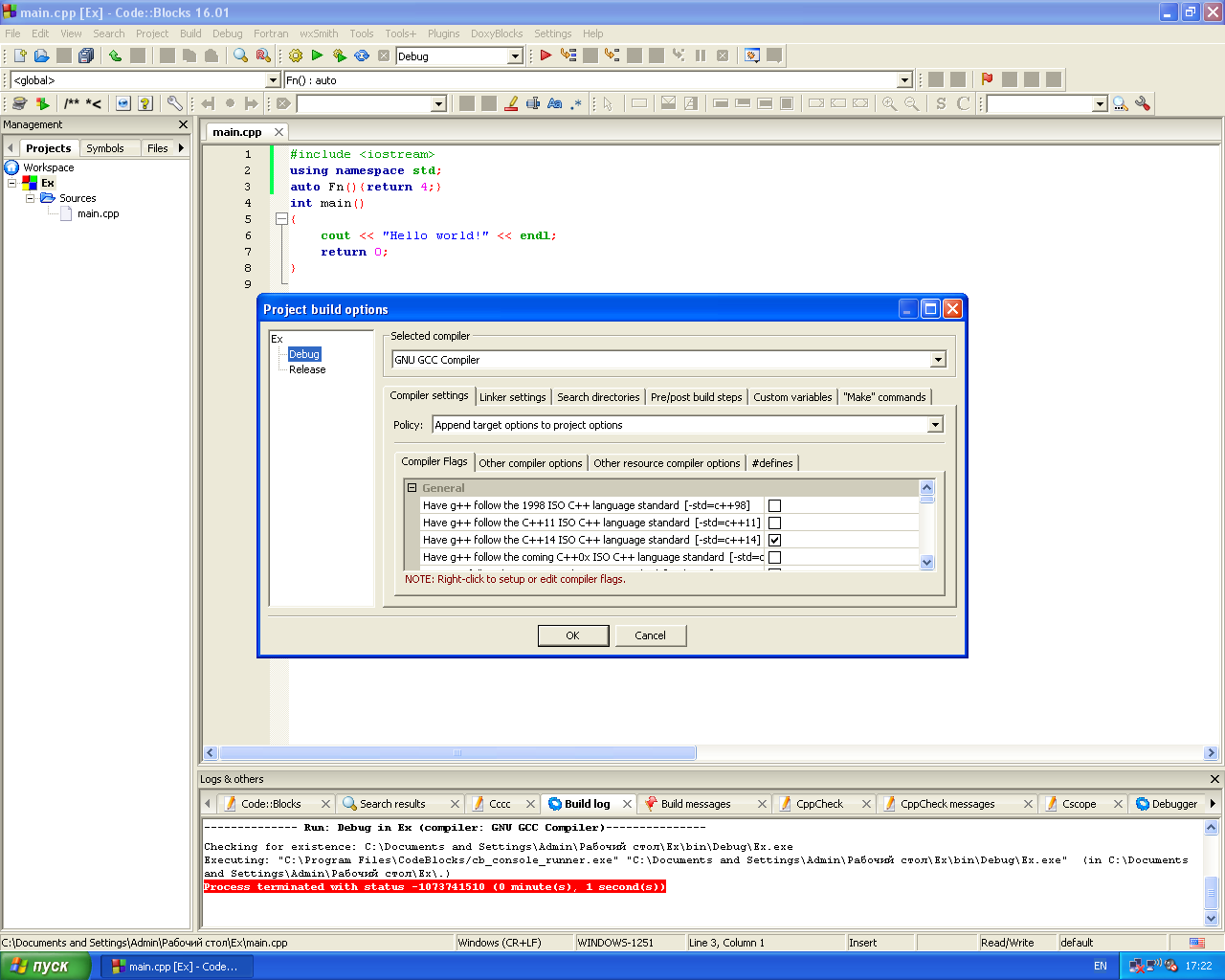
Task: Open the Other compiler options tab
Action: (530, 463)
